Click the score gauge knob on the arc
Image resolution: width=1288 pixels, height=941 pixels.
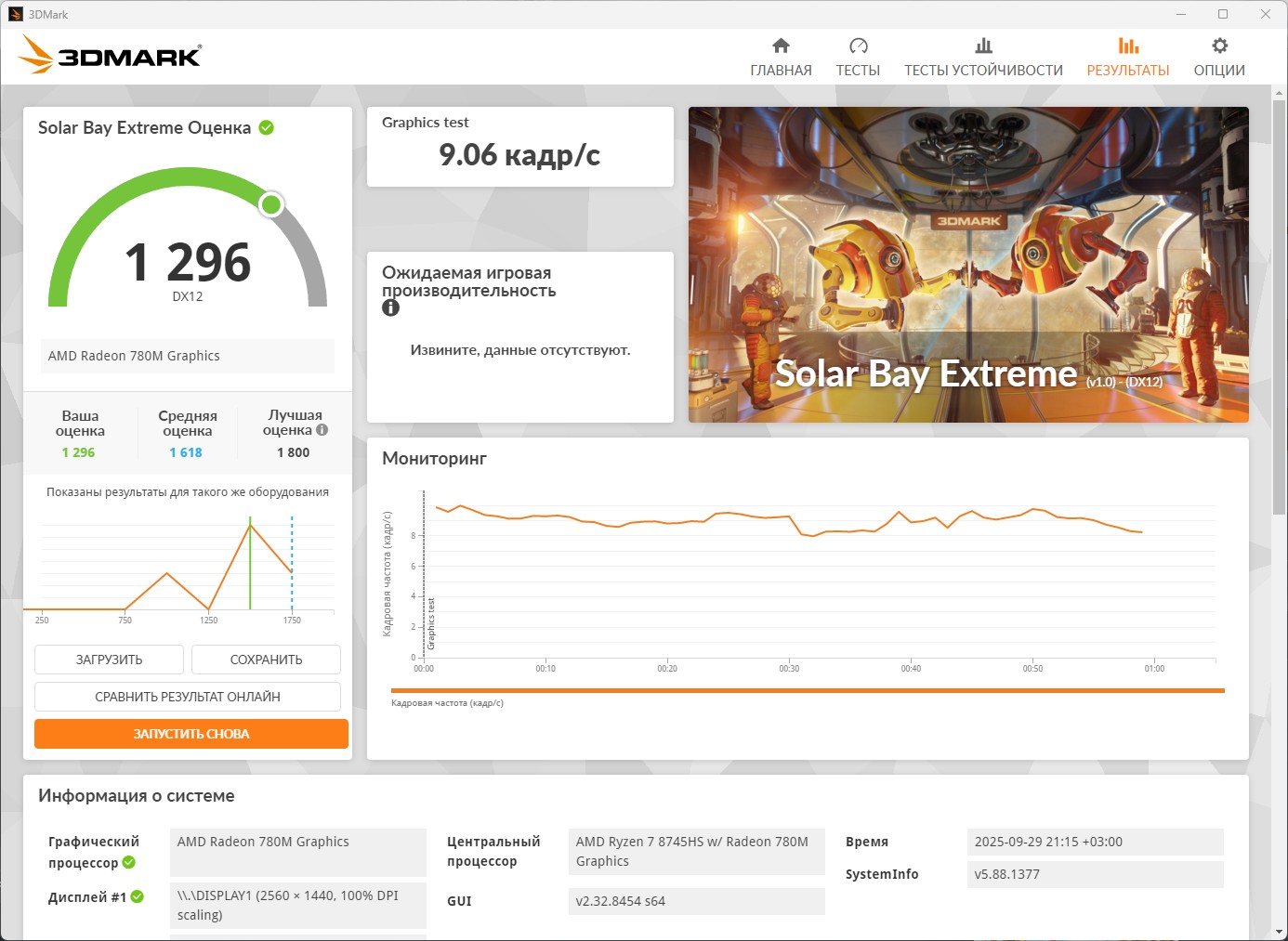271,204
